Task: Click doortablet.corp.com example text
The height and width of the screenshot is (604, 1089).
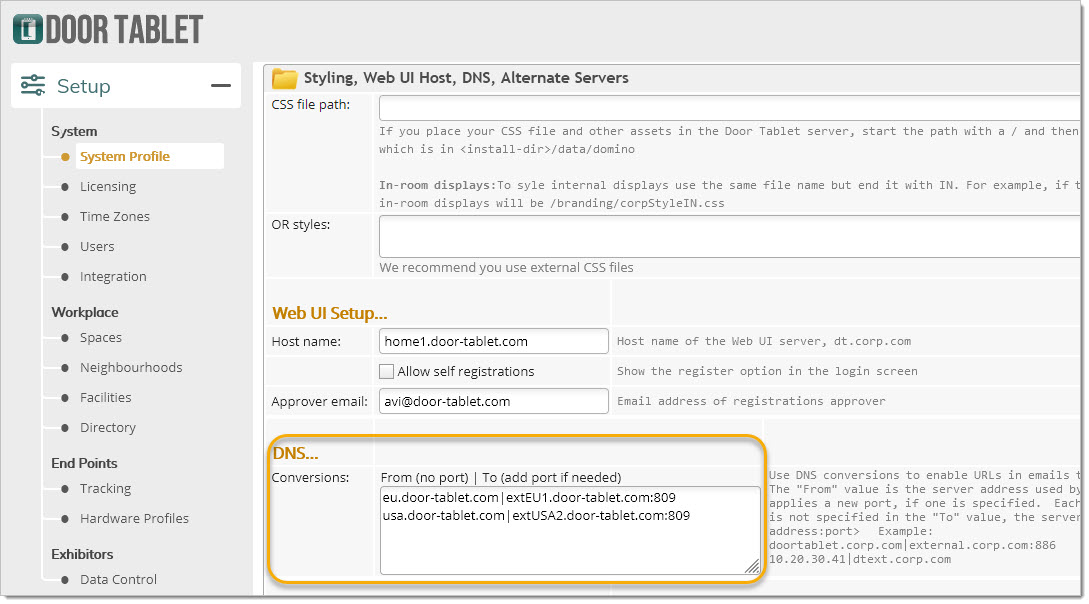Action: point(912,545)
